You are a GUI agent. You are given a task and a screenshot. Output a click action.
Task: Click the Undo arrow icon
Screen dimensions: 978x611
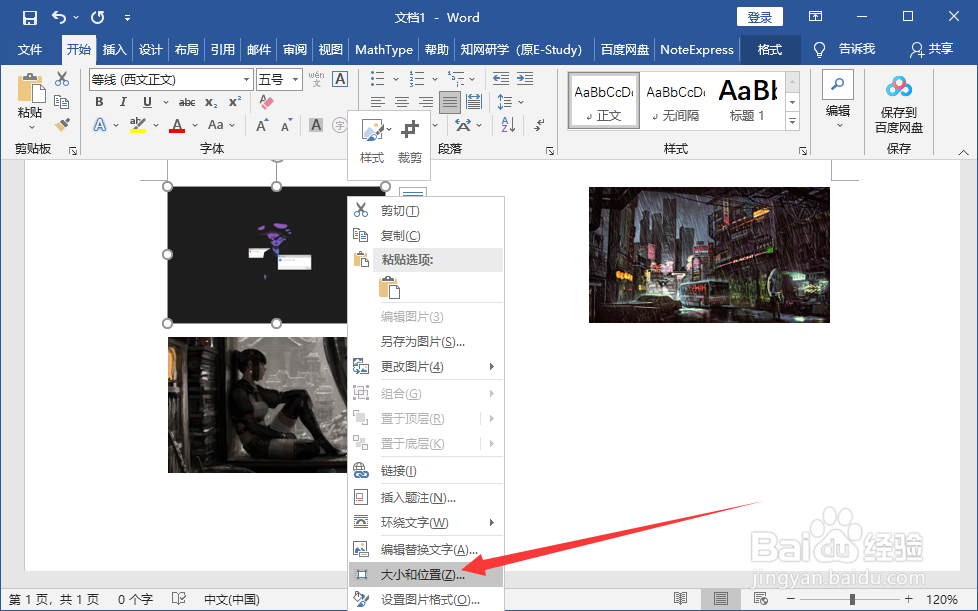coord(59,17)
